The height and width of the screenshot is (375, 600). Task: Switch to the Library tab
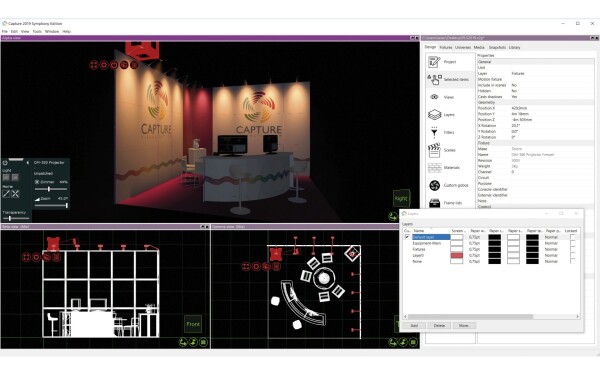[x=515, y=47]
